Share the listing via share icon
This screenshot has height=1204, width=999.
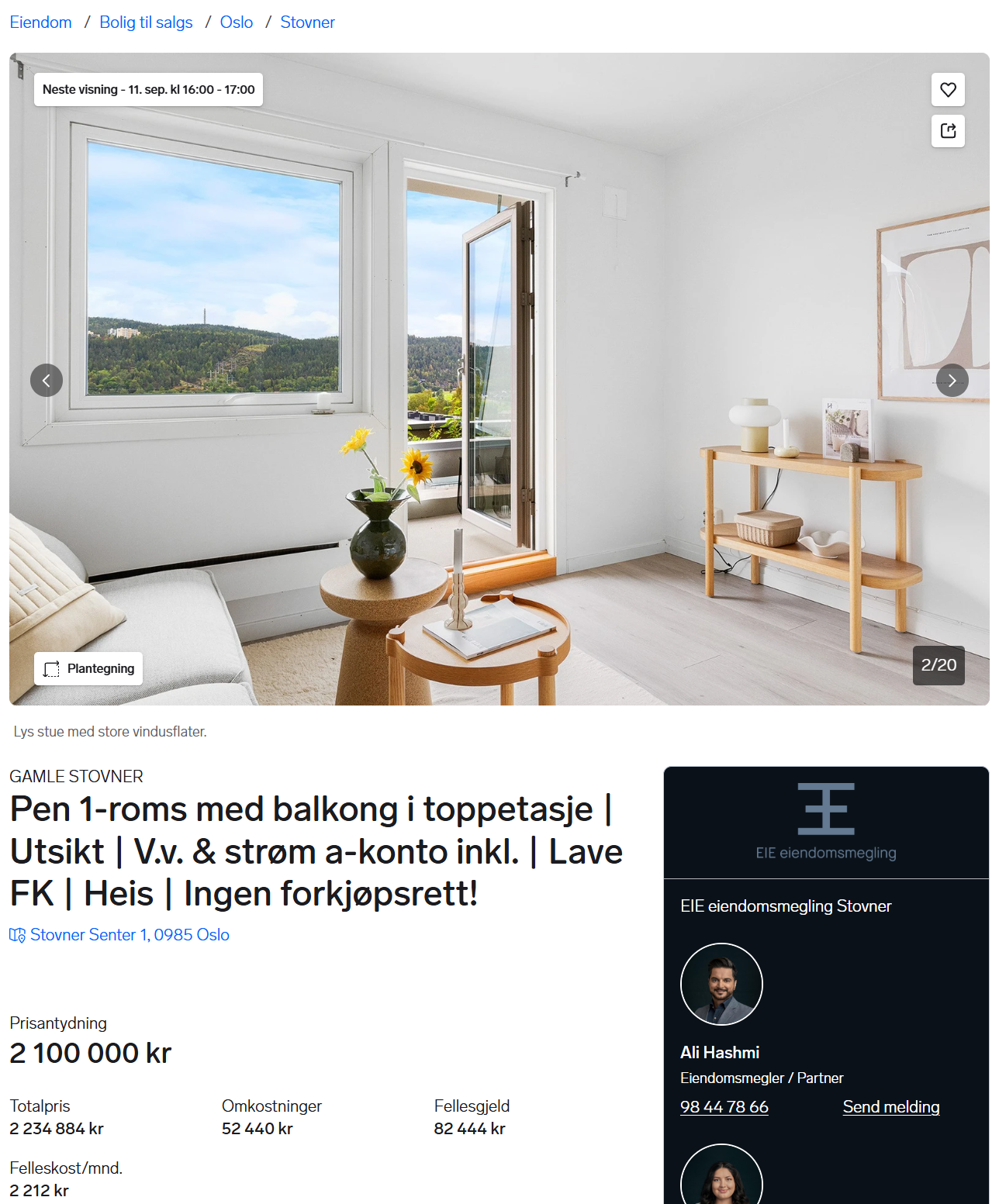point(948,131)
